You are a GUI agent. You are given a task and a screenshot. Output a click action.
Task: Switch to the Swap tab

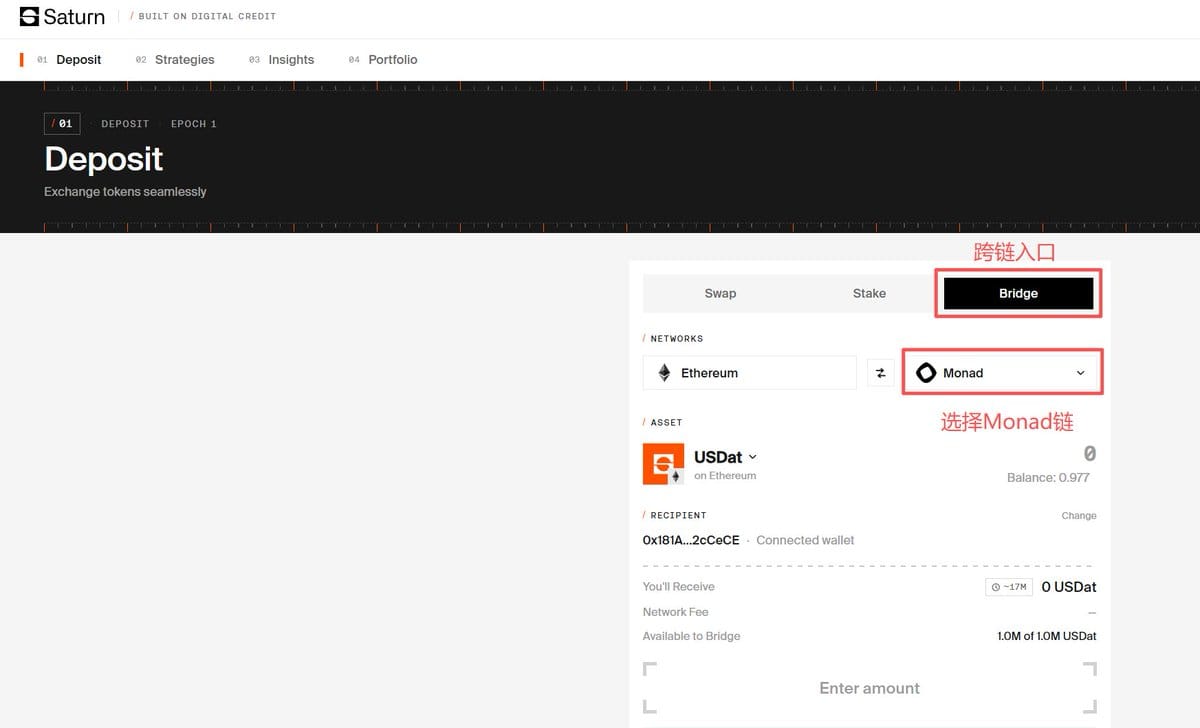pos(720,293)
